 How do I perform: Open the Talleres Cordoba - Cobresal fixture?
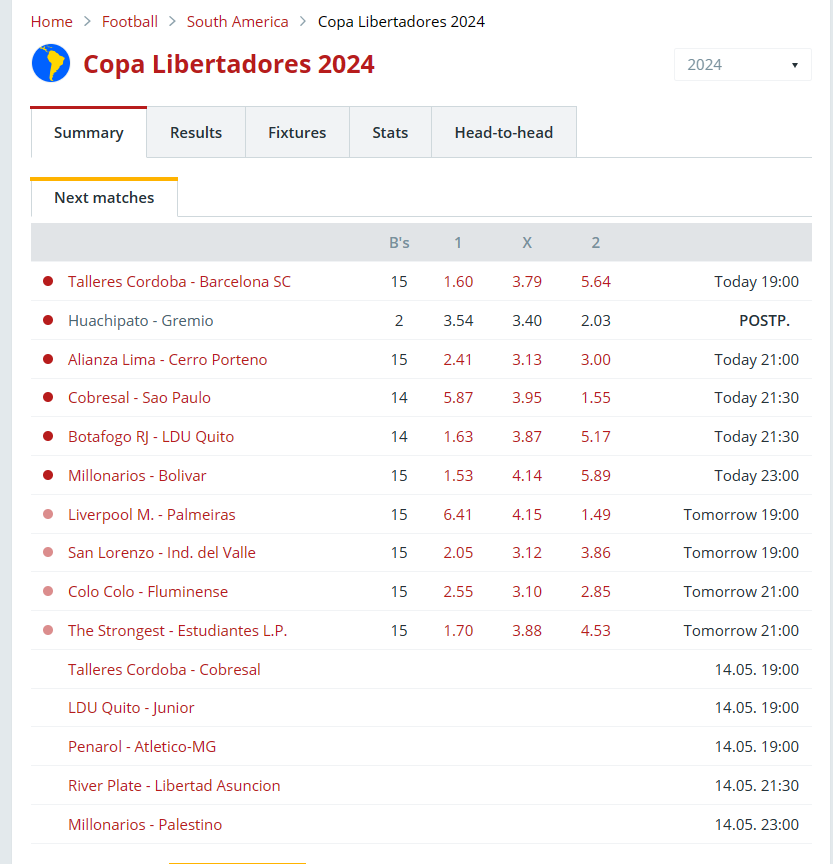164,669
